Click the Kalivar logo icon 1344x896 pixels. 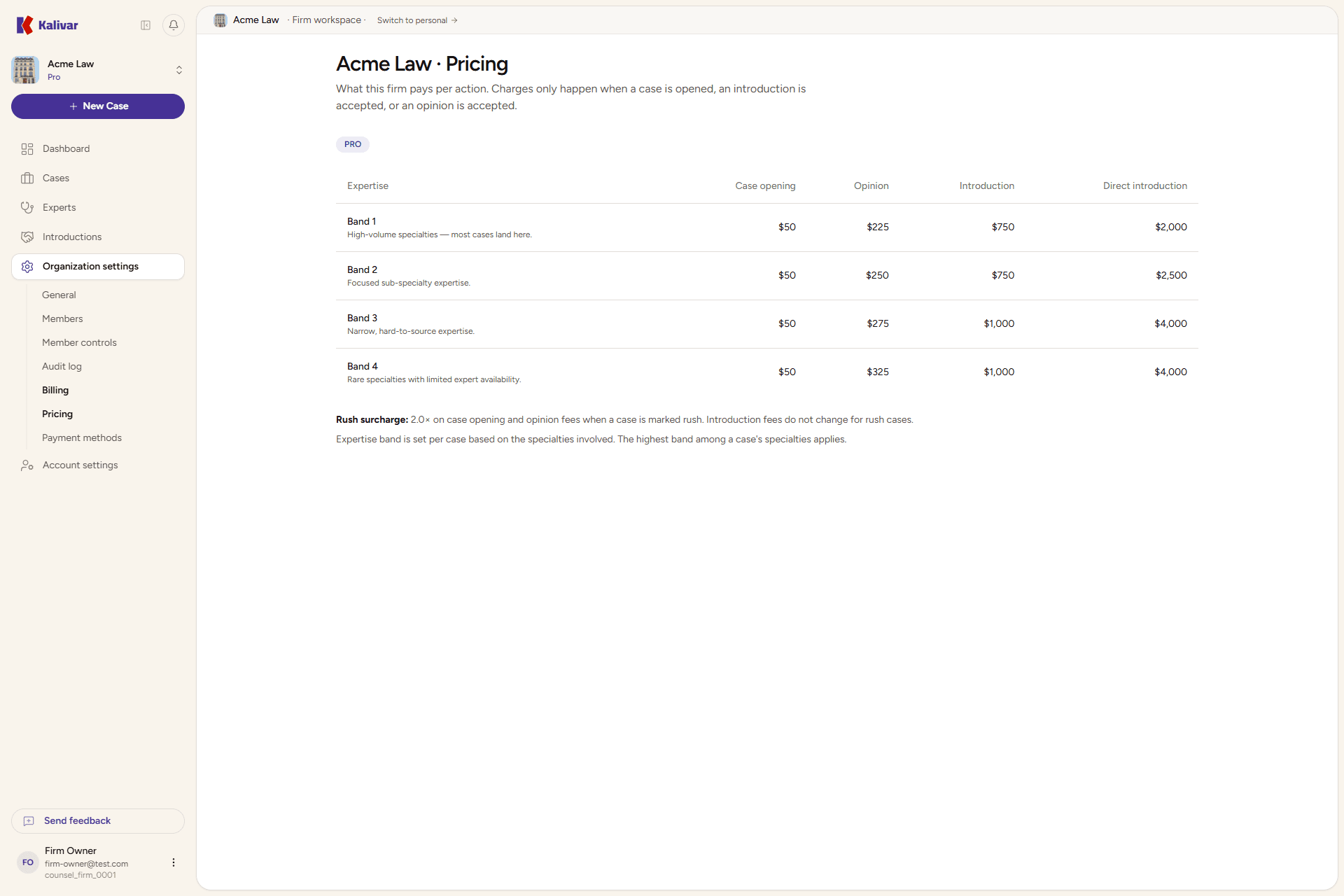[x=24, y=25]
